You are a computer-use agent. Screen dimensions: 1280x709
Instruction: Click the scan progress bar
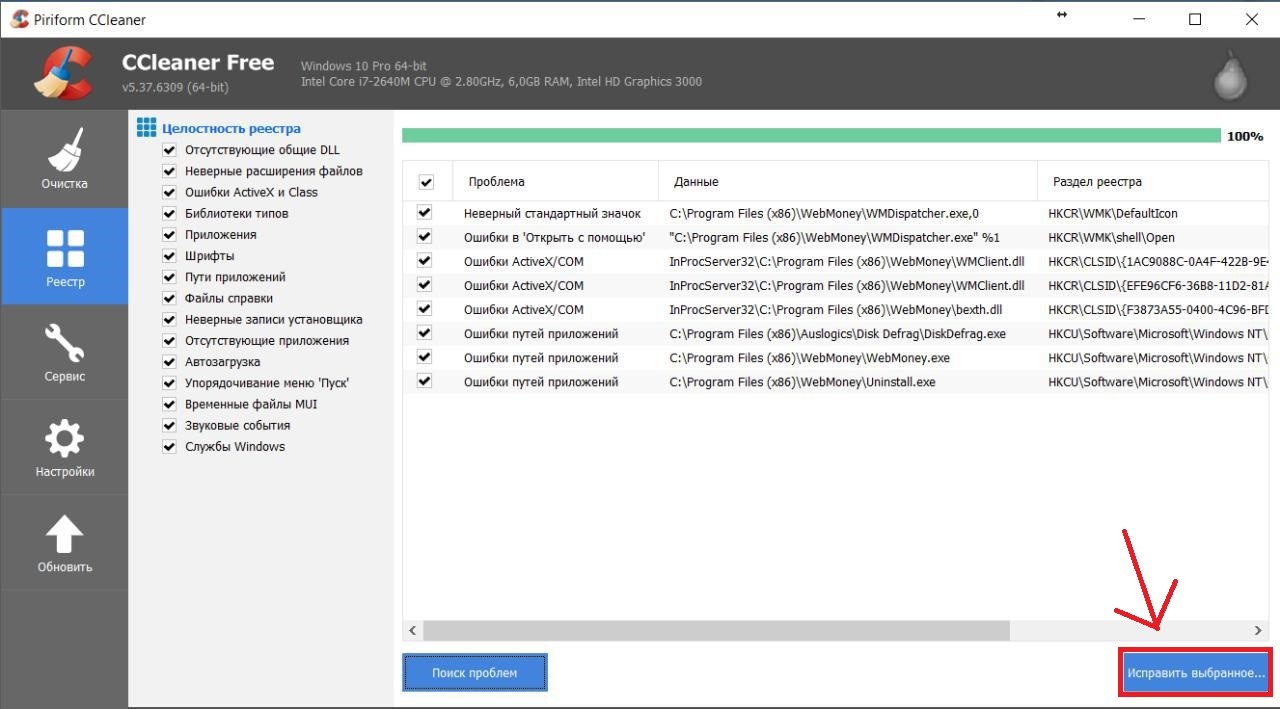point(811,135)
